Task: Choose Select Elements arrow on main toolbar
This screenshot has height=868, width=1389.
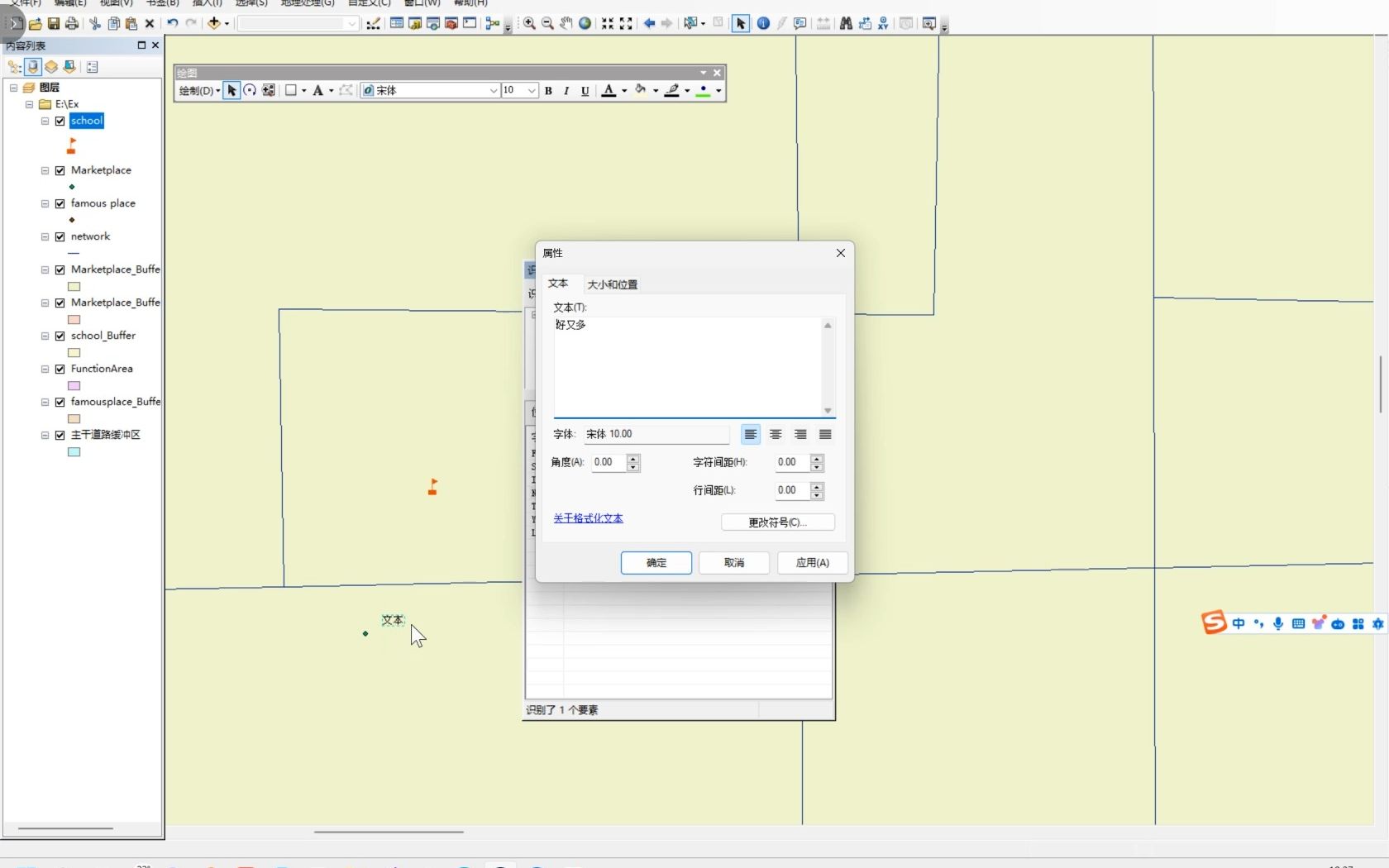Action: [741, 23]
